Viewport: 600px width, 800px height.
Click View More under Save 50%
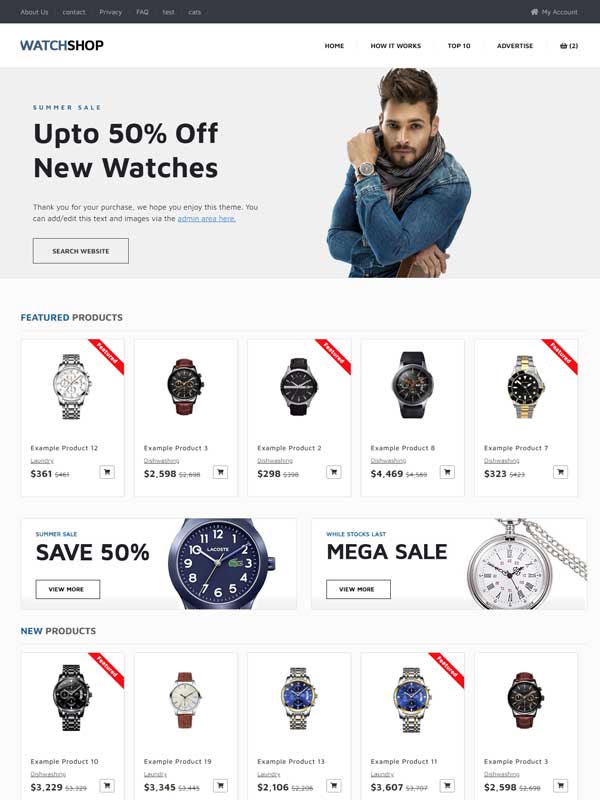pos(68,589)
